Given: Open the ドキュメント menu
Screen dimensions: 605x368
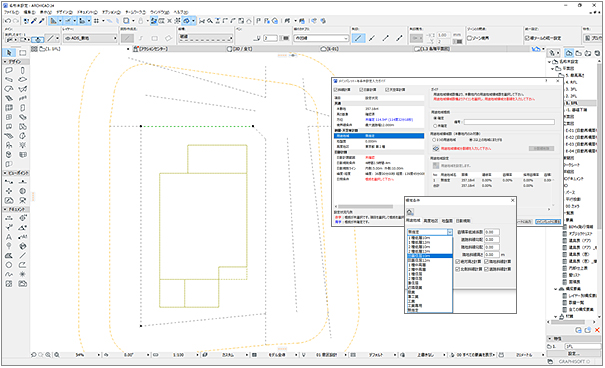Looking at the screenshot, I should coord(87,12).
